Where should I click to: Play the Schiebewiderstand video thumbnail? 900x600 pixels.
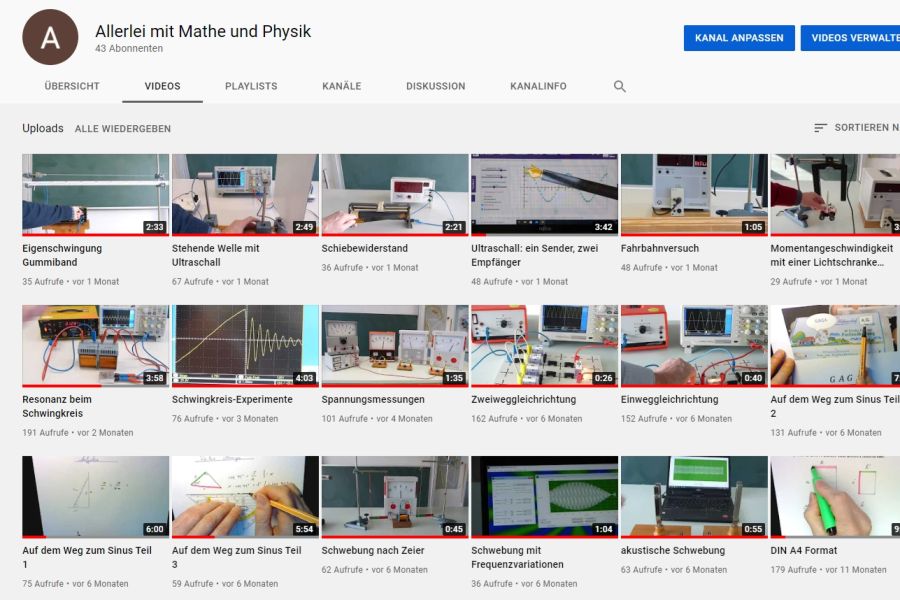pos(395,195)
